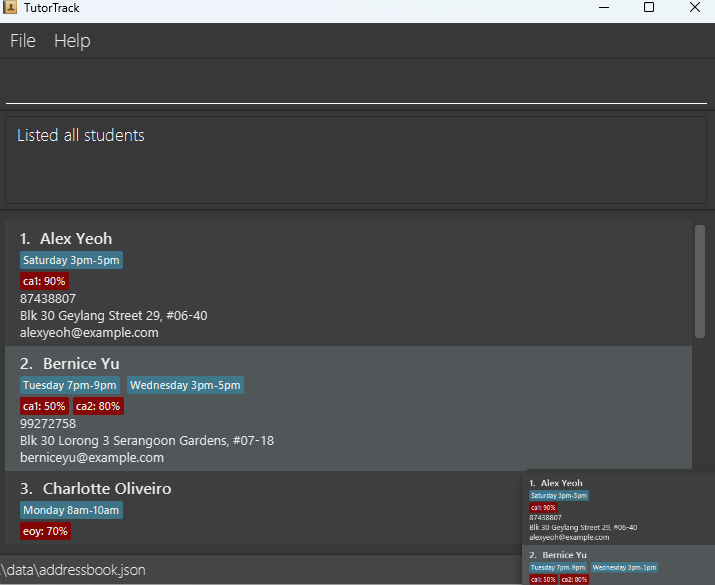Click phone number 99272758
The image size is (715, 585).
48,424
